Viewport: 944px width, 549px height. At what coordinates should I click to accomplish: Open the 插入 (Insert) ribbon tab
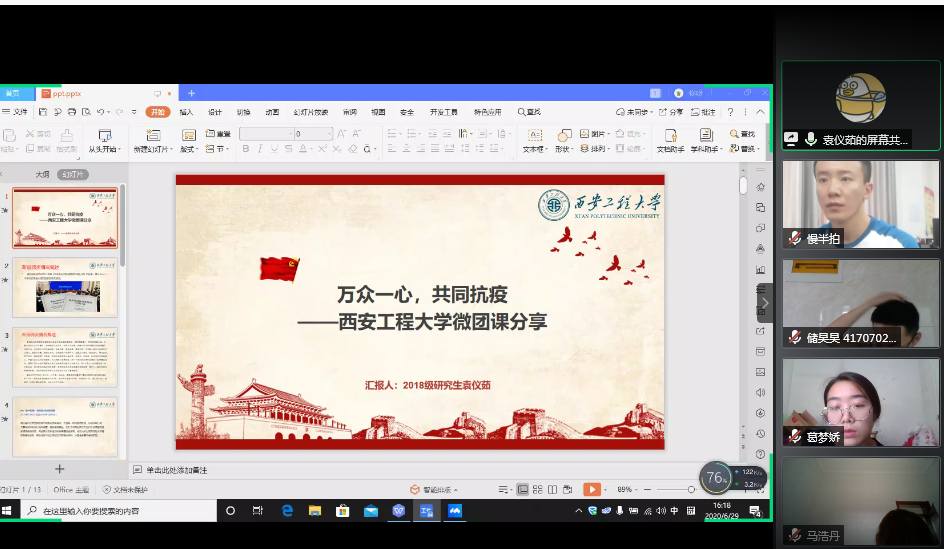[x=186, y=112]
